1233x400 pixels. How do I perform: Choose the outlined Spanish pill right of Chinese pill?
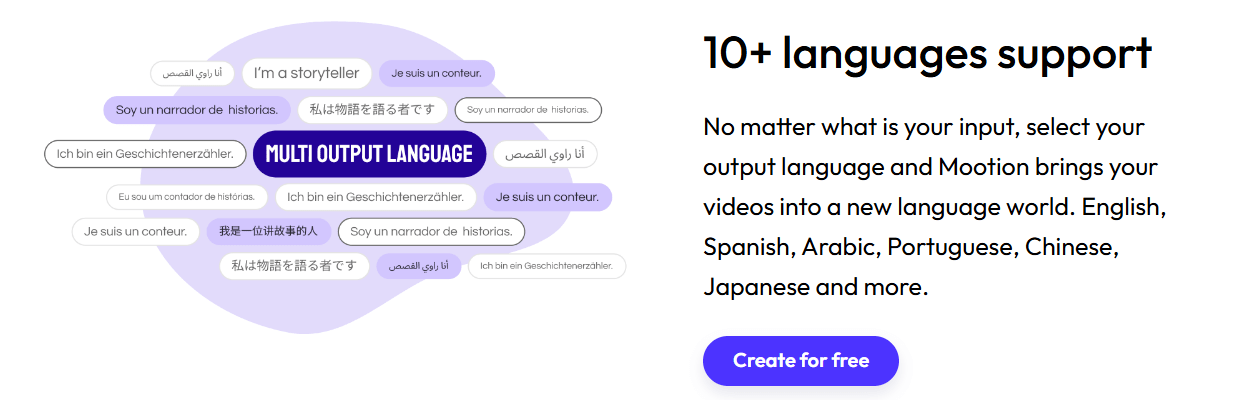pos(431,231)
